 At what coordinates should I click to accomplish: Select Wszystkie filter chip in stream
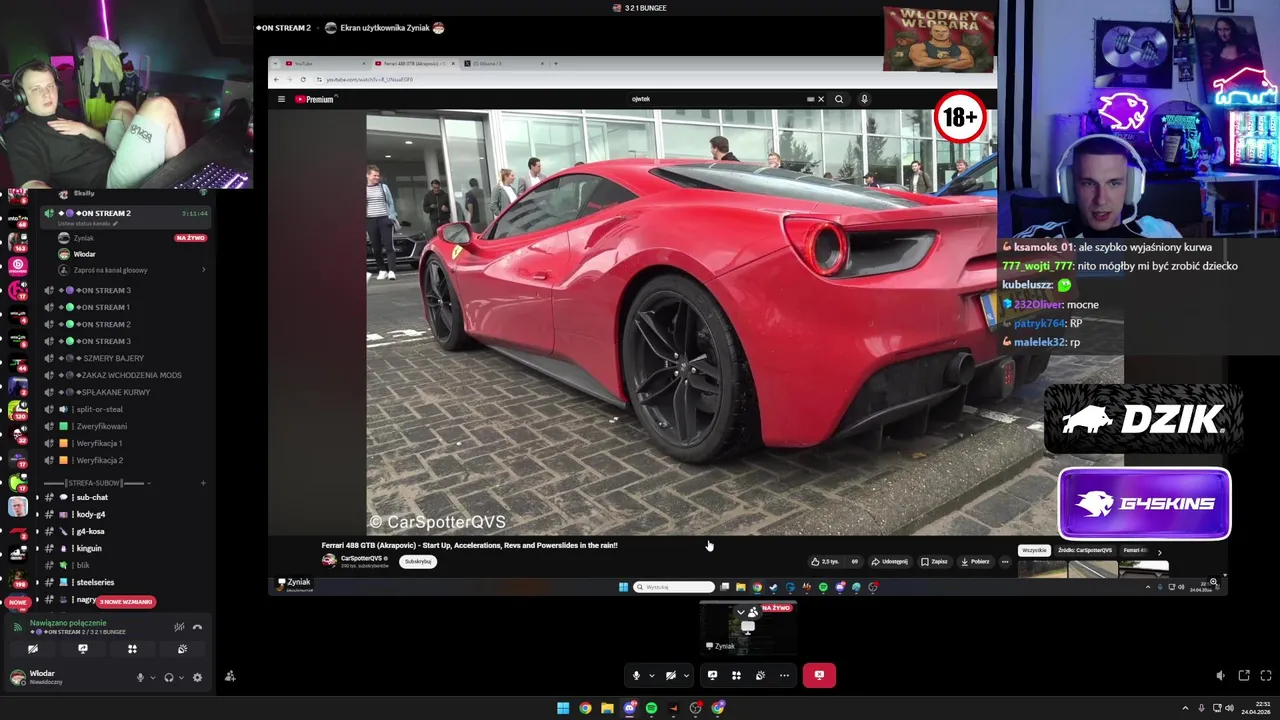[x=1034, y=550]
